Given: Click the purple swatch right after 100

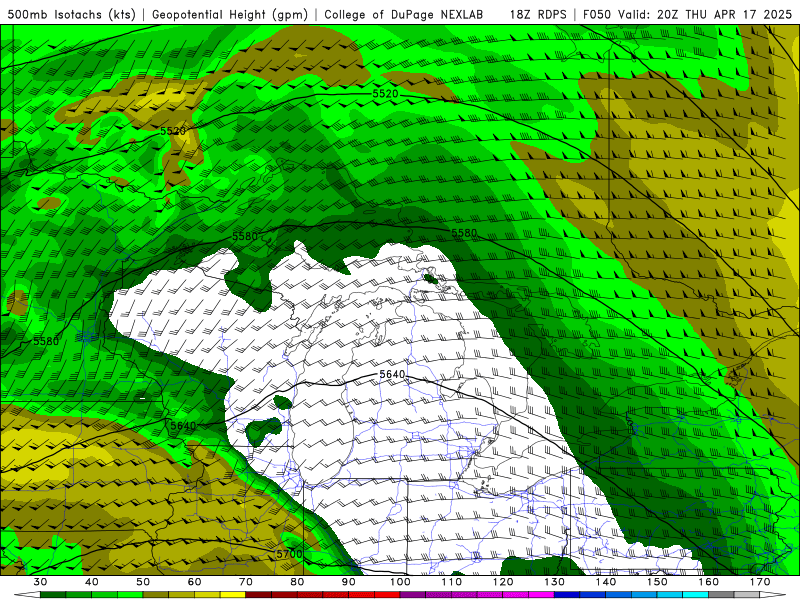Looking at the screenshot, I should pos(413,595).
